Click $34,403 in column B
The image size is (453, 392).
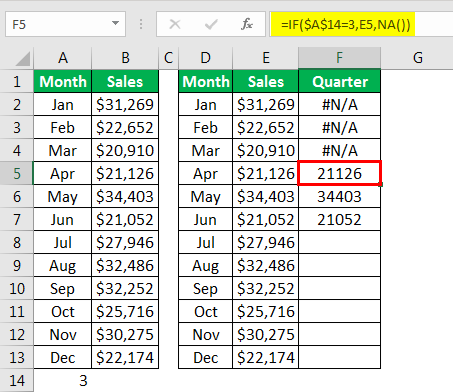point(125,196)
